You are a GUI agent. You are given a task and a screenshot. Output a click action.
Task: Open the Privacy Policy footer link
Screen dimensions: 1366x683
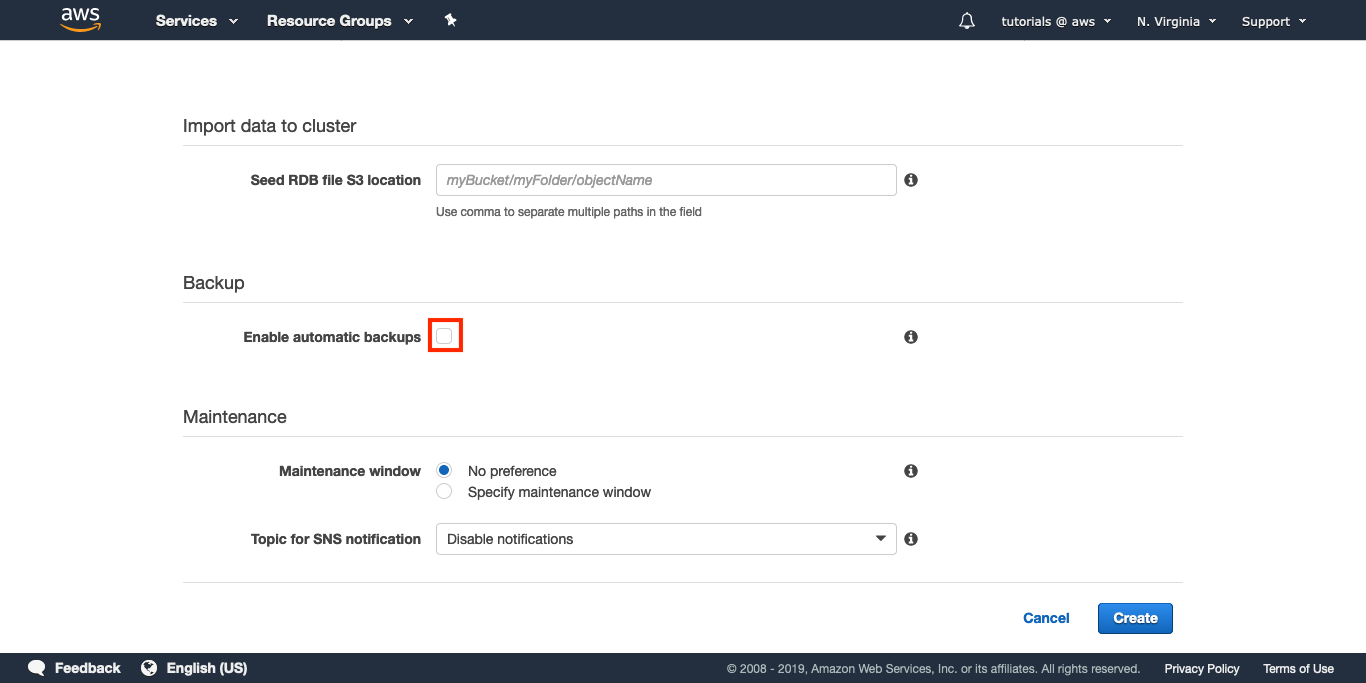pyautogui.click(x=1201, y=669)
